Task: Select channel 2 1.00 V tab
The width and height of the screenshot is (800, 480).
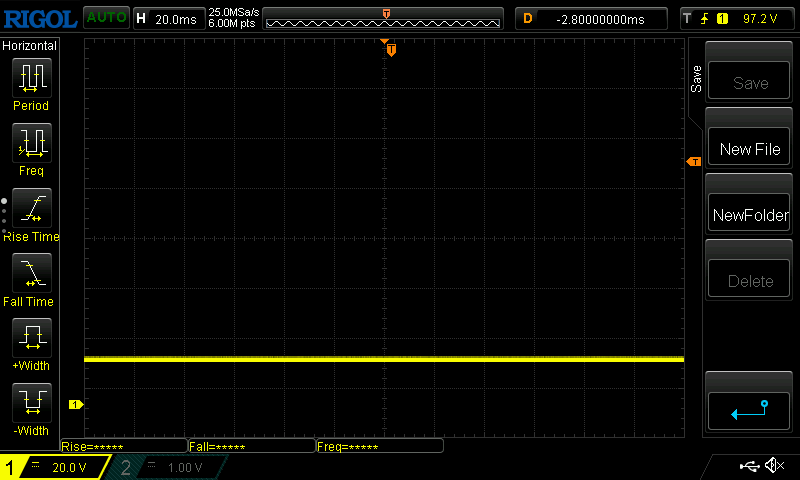Action: coord(168,467)
